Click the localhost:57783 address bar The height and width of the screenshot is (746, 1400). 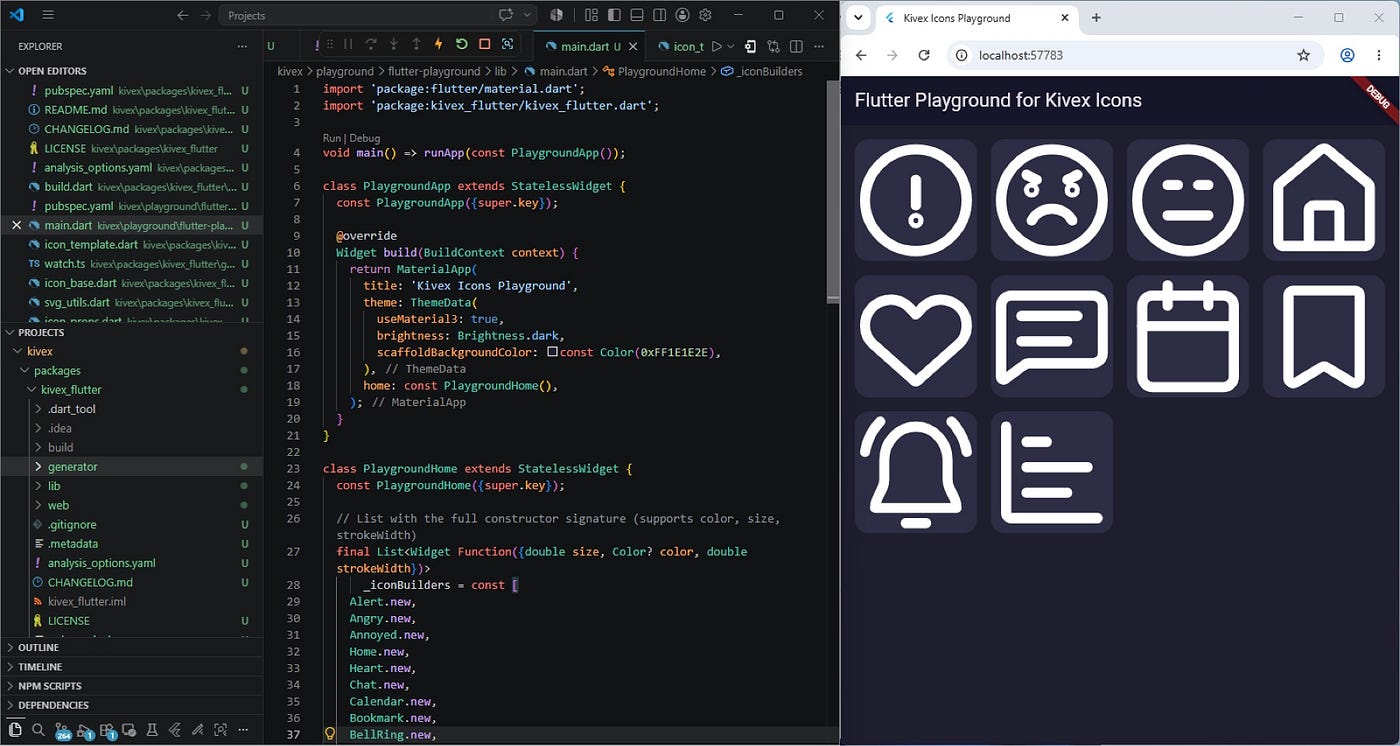point(1135,55)
